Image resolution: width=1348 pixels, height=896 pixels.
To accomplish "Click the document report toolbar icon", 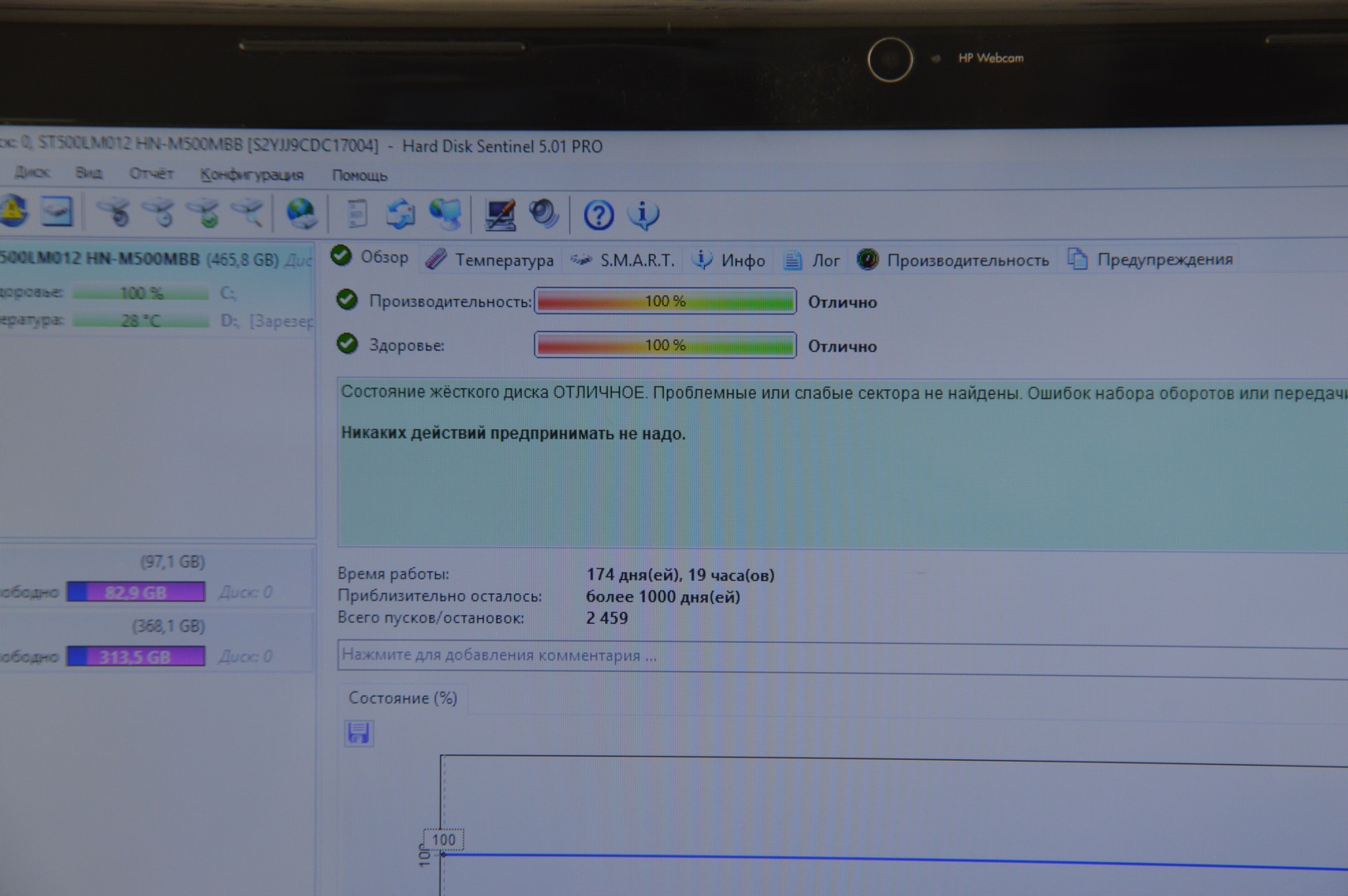I will tap(357, 214).
